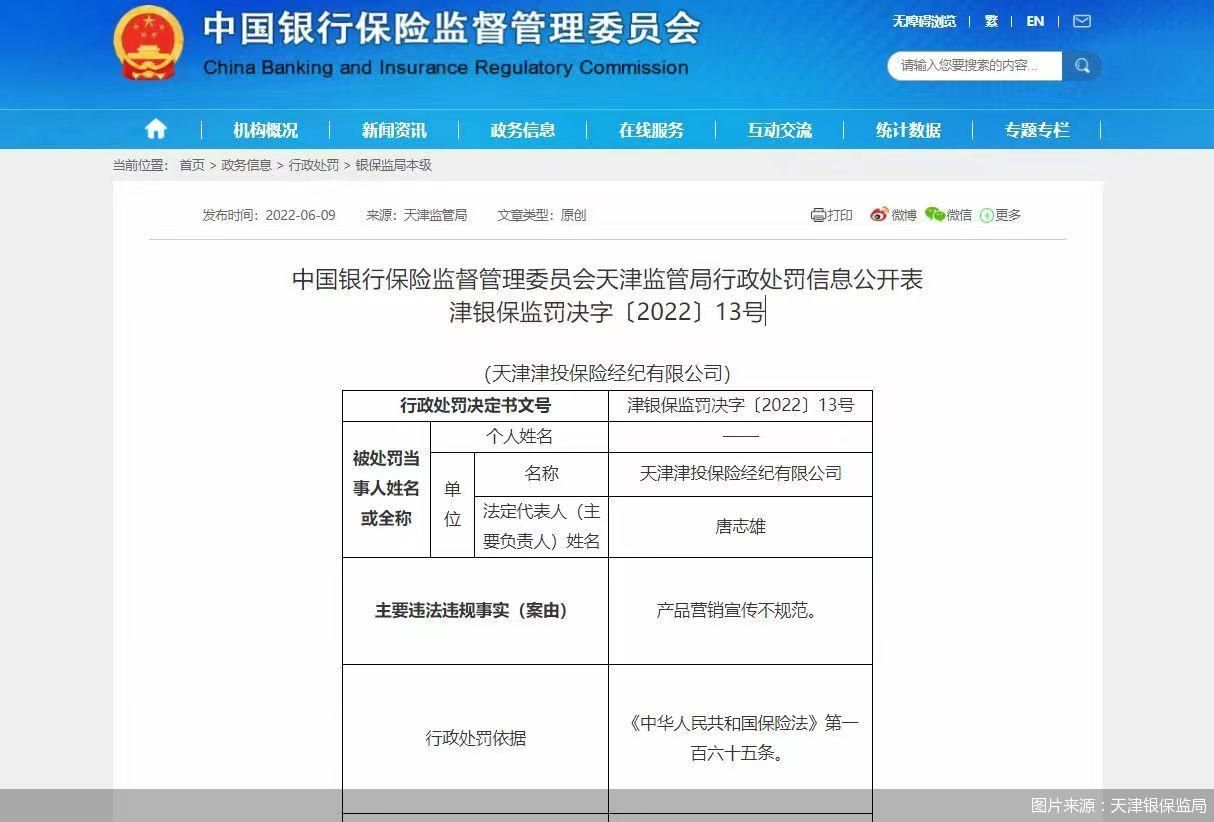The image size is (1214, 822).
Task: Click the envelope mail icon
Action: pyautogui.click(x=1081, y=21)
